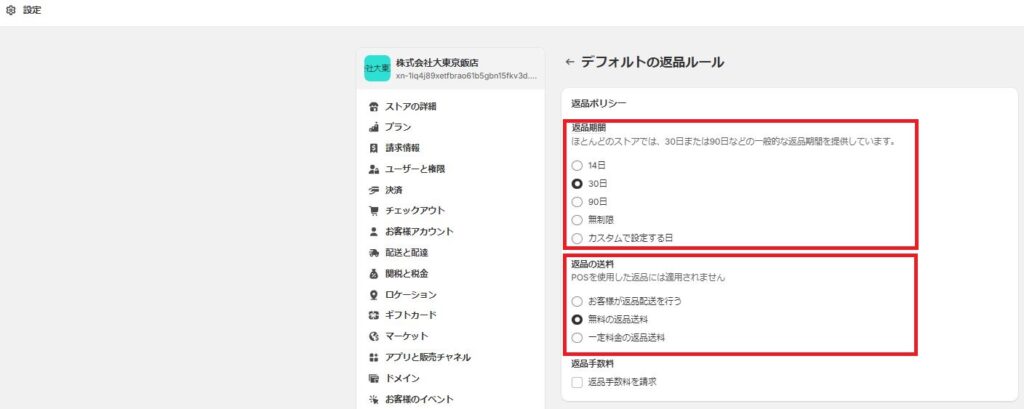Click the ドメイン icon
The height and width of the screenshot is (409, 1024).
coord(374,378)
